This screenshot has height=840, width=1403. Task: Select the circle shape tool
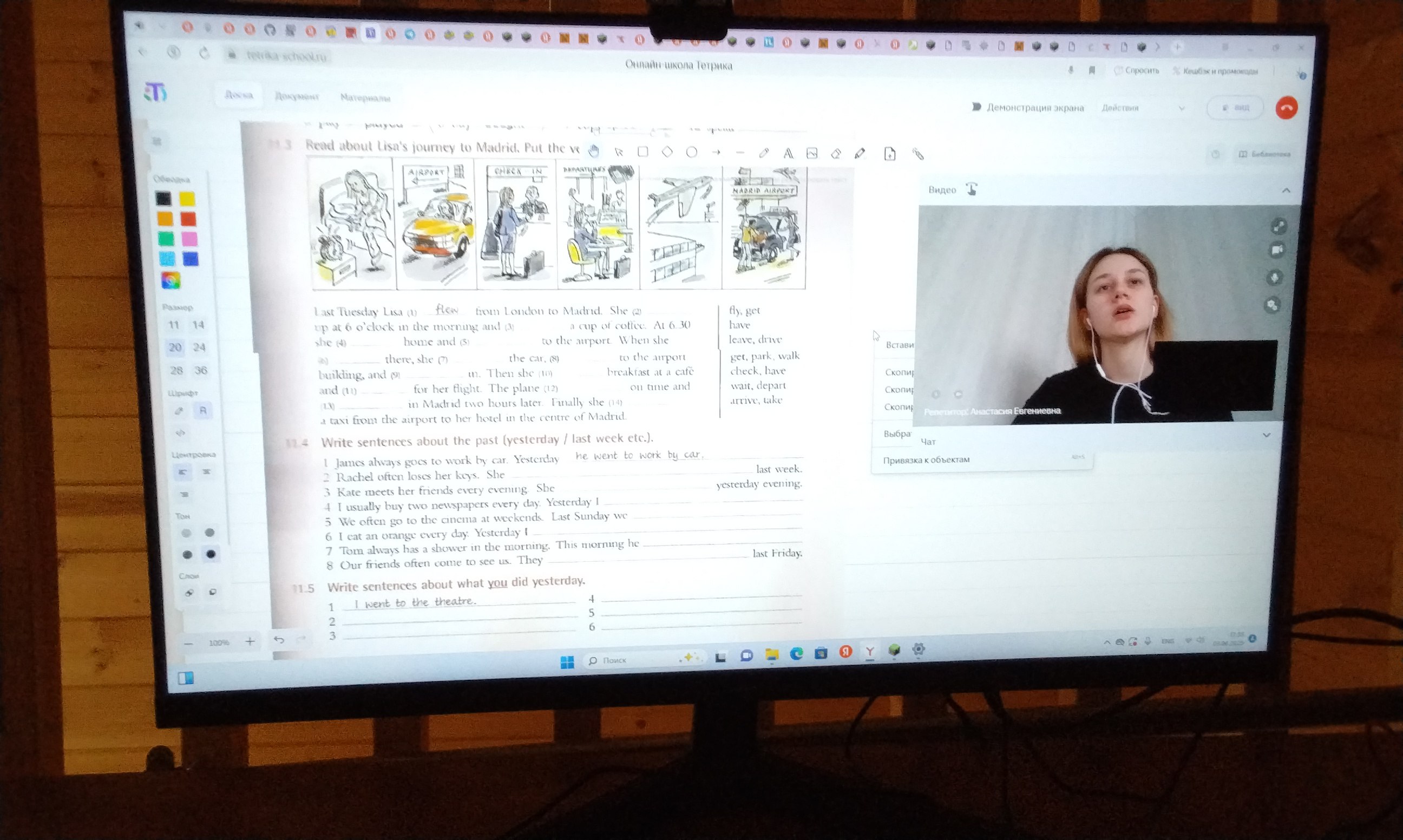(691, 152)
